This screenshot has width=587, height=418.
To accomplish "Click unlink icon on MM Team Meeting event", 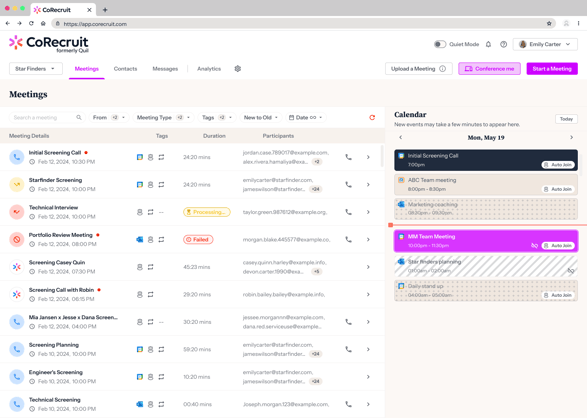I will 534,245.
